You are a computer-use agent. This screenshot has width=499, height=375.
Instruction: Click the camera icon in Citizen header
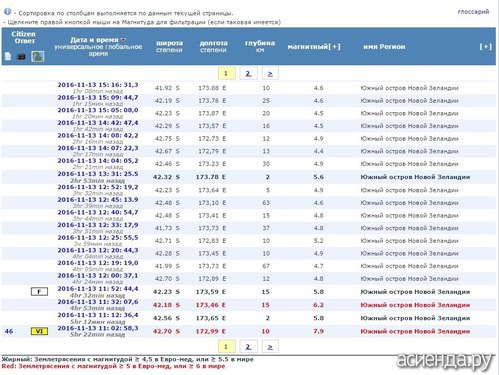pos(21,57)
